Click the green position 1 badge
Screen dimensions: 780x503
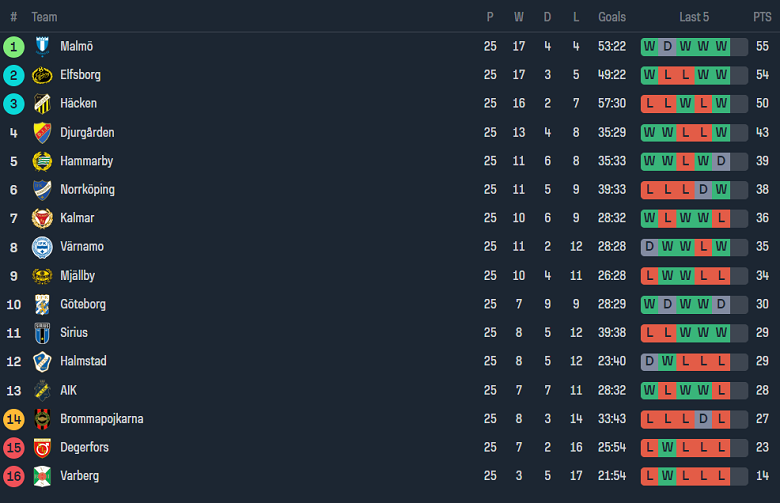click(x=14, y=47)
